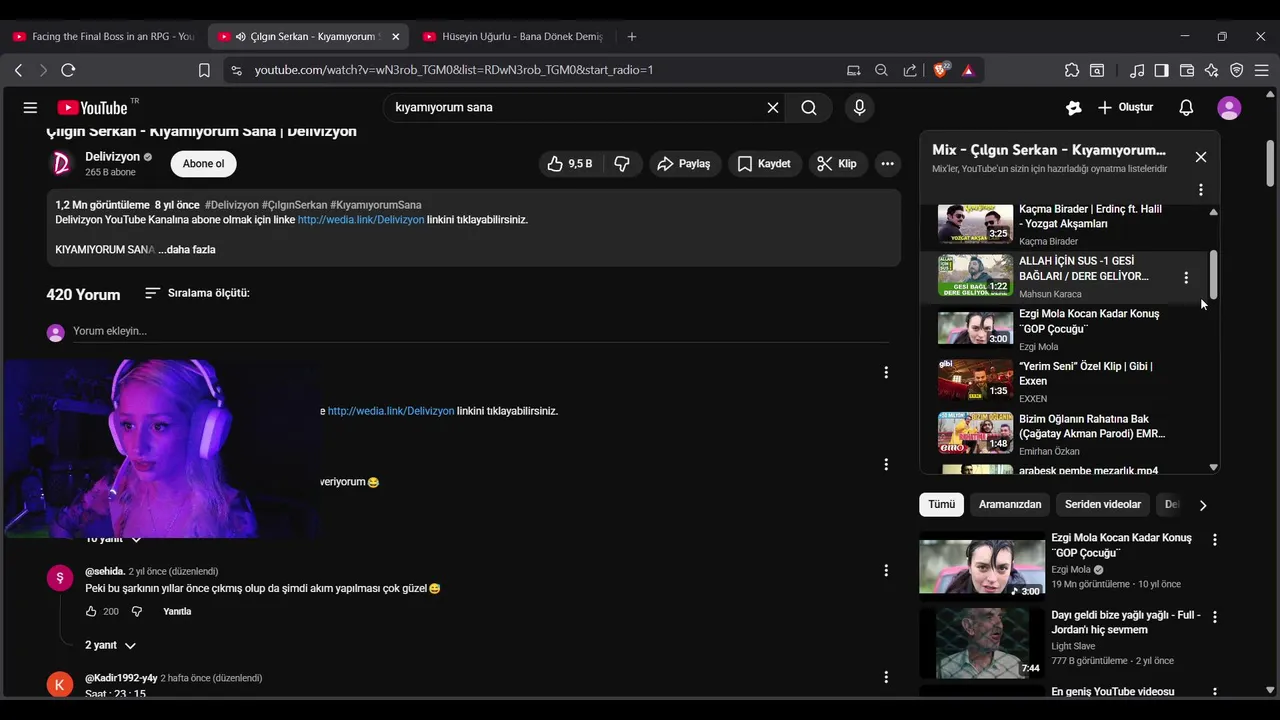Expand description with ...daha fazla
The image size is (1280, 720).
(186, 250)
